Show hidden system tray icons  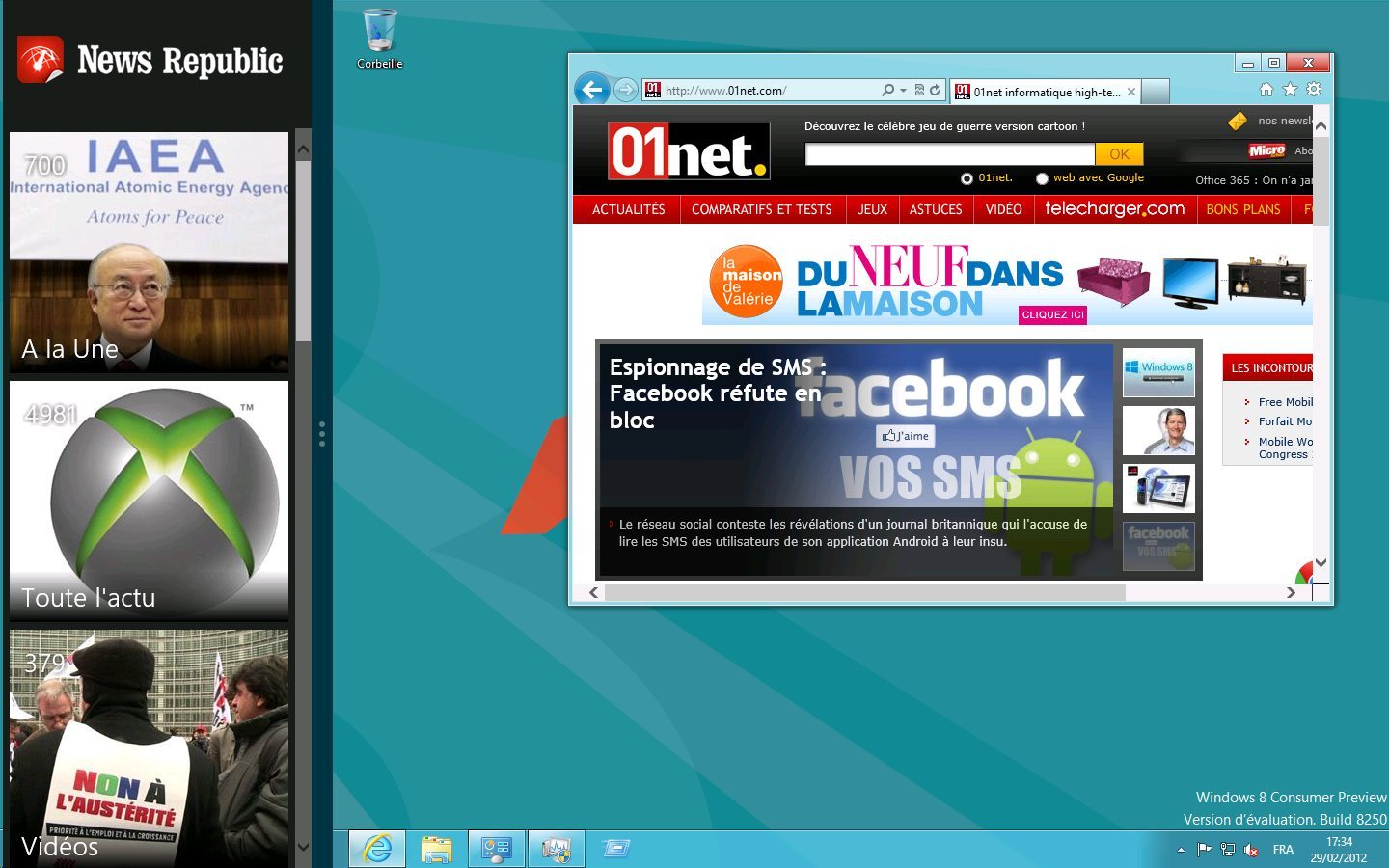click(1181, 850)
